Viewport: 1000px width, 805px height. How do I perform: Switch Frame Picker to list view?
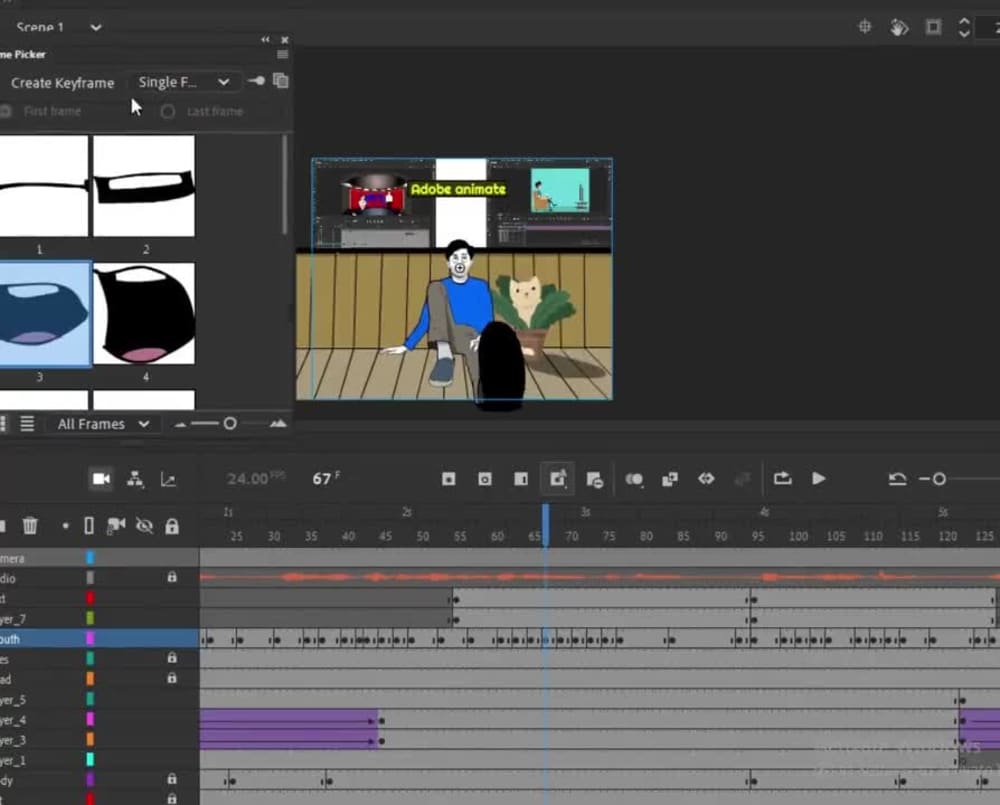[27, 424]
